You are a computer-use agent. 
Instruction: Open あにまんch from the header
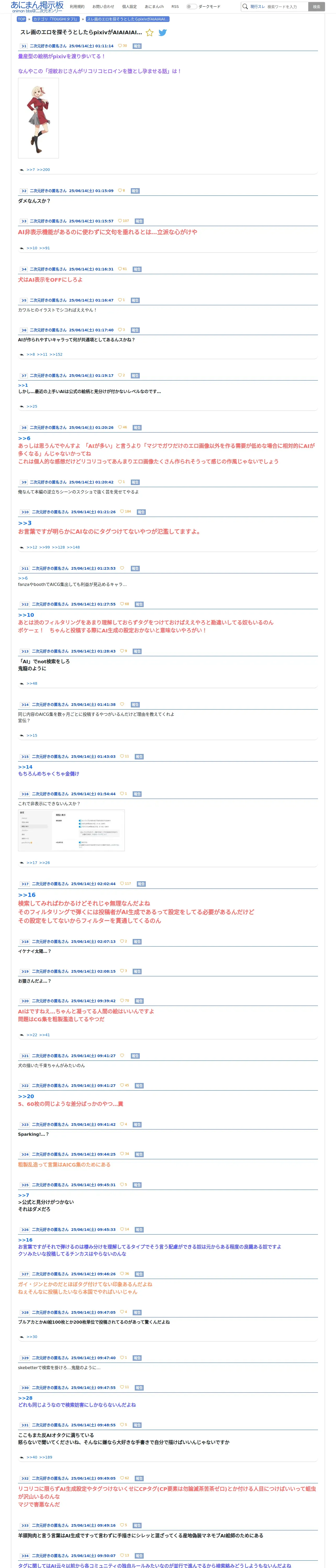click(x=154, y=7)
